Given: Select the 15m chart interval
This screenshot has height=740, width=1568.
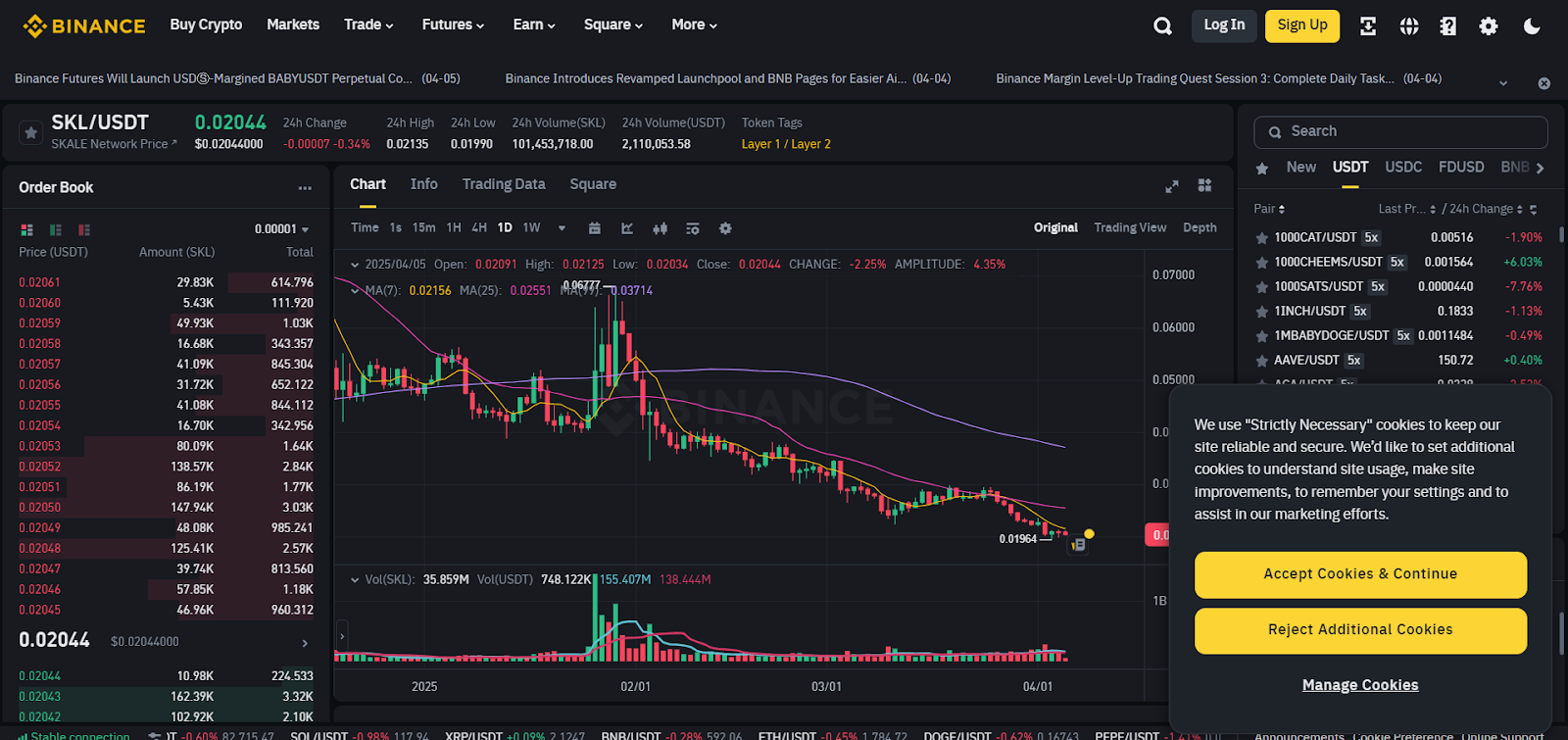Looking at the screenshot, I should (423, 227).
